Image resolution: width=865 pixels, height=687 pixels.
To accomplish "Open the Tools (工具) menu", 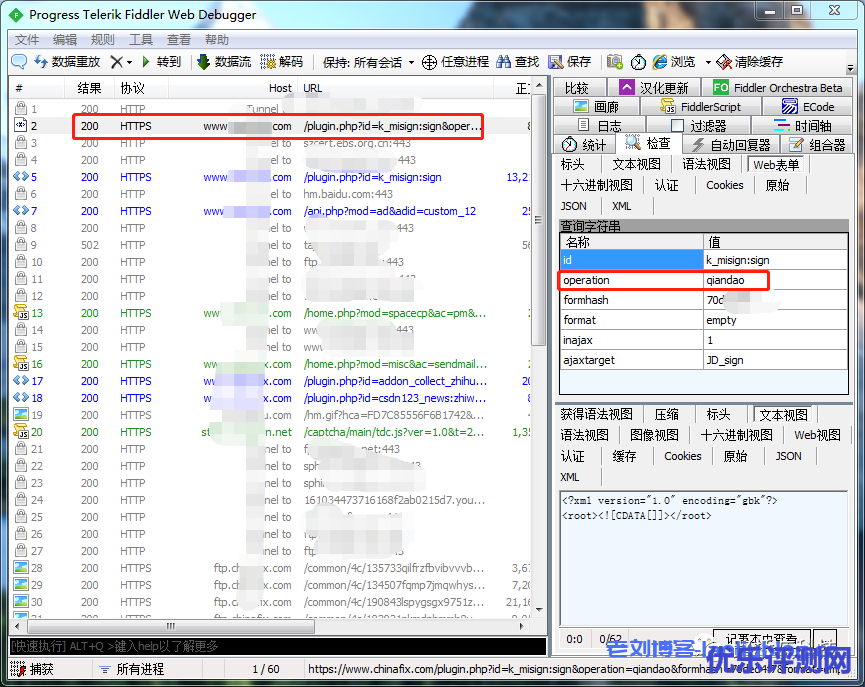I will 141,40.
